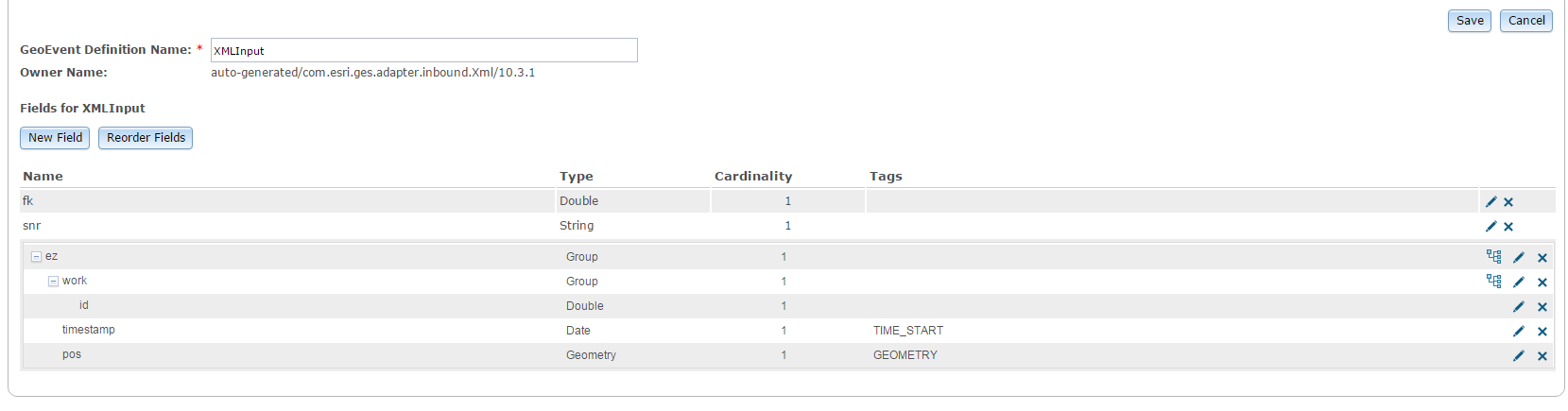Edit the pos geometry field

[x=1519, y=355]
